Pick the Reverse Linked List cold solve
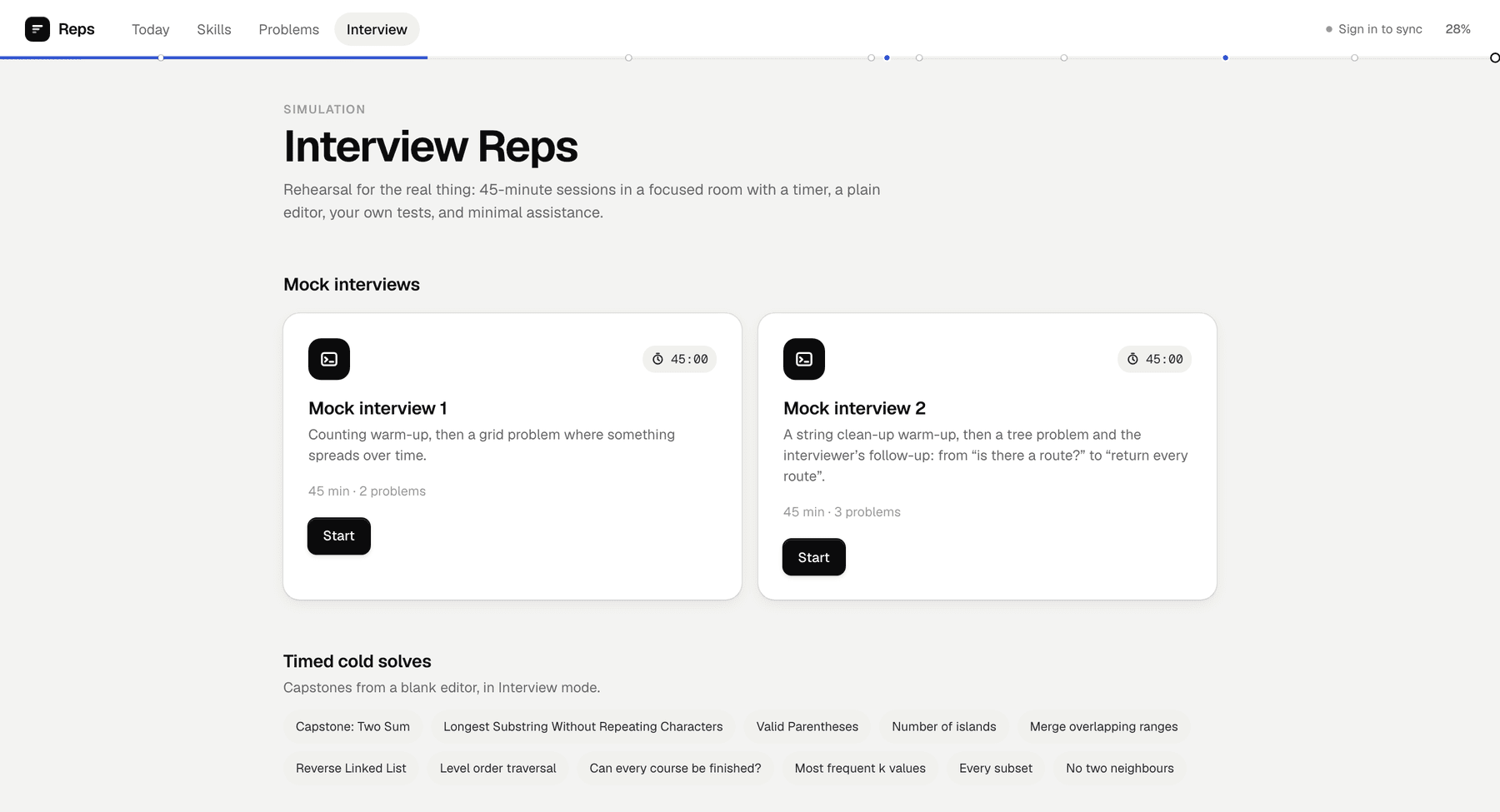 [x=351, y=768]
